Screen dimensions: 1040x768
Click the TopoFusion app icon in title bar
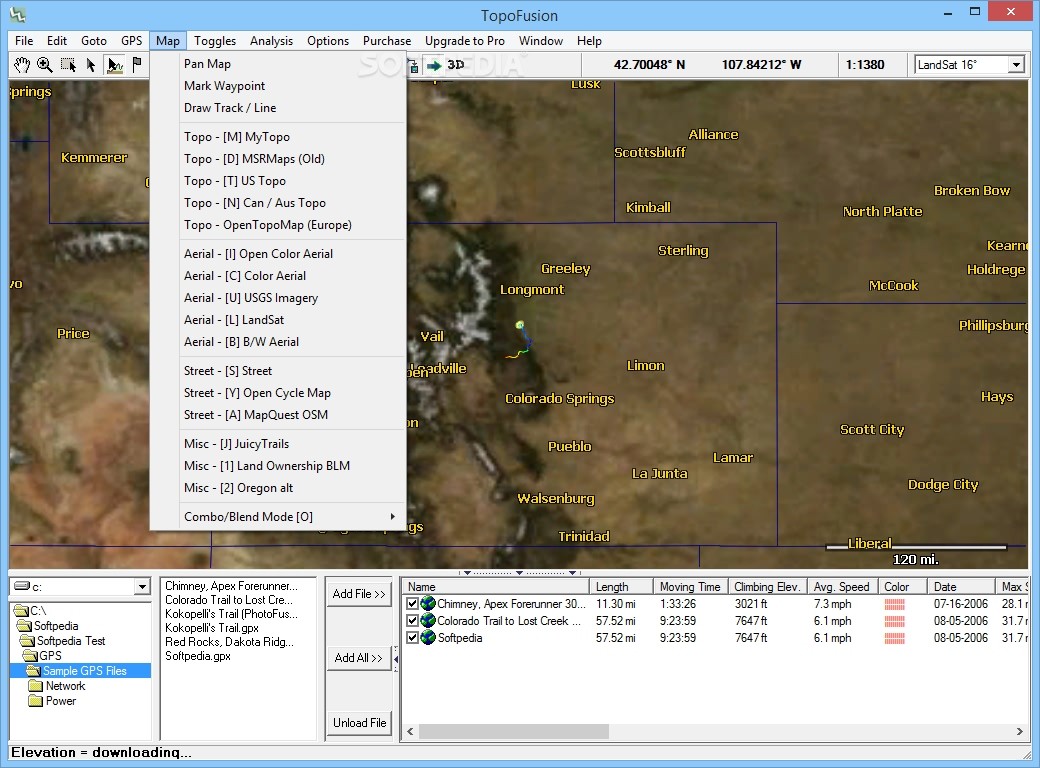tap(17, 14)
